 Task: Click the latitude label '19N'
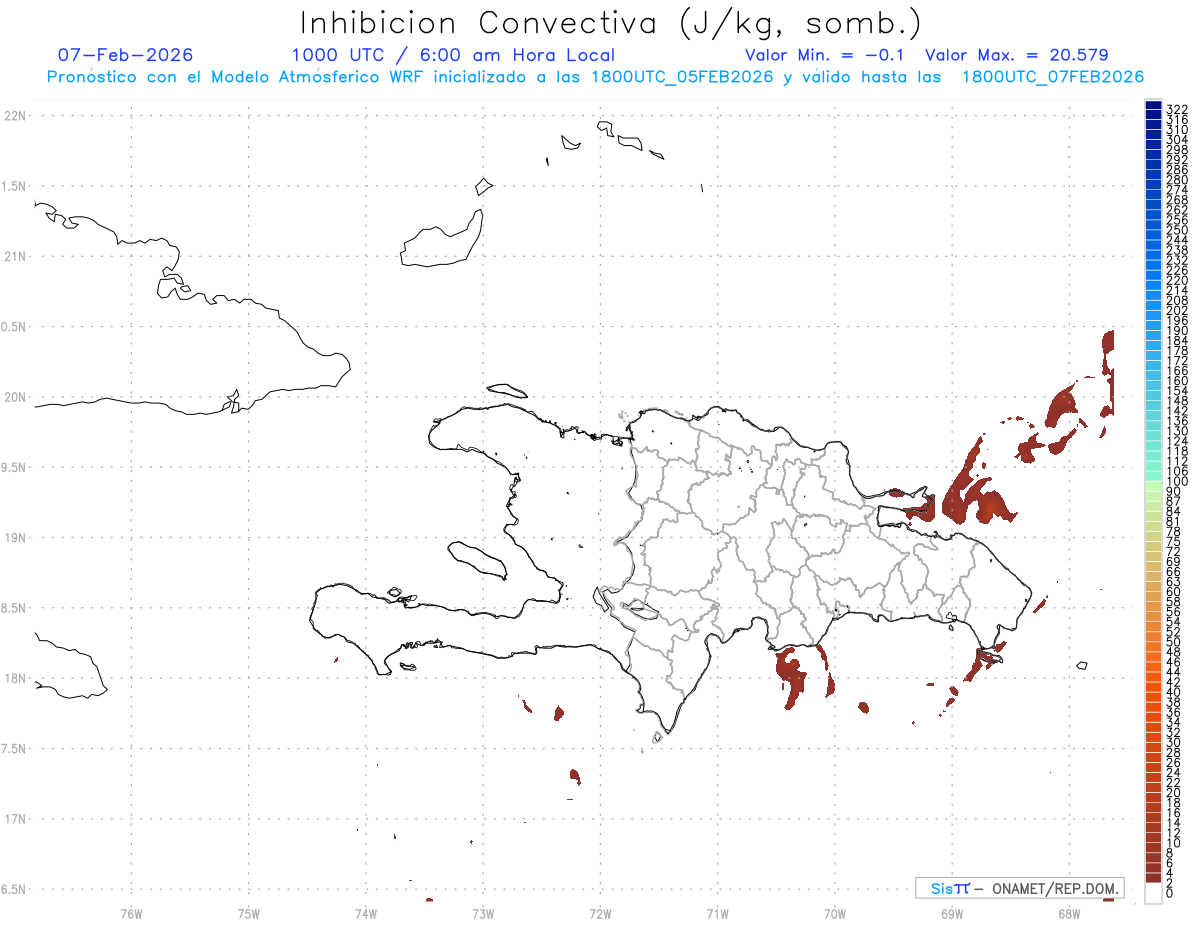(x=14, y=538)
